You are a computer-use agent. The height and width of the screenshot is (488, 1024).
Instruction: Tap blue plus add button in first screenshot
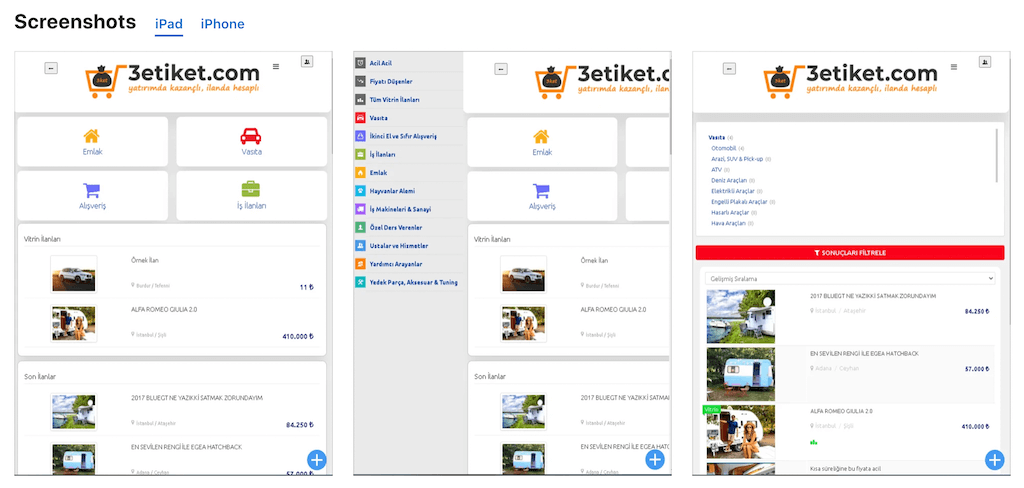point(316,460)
